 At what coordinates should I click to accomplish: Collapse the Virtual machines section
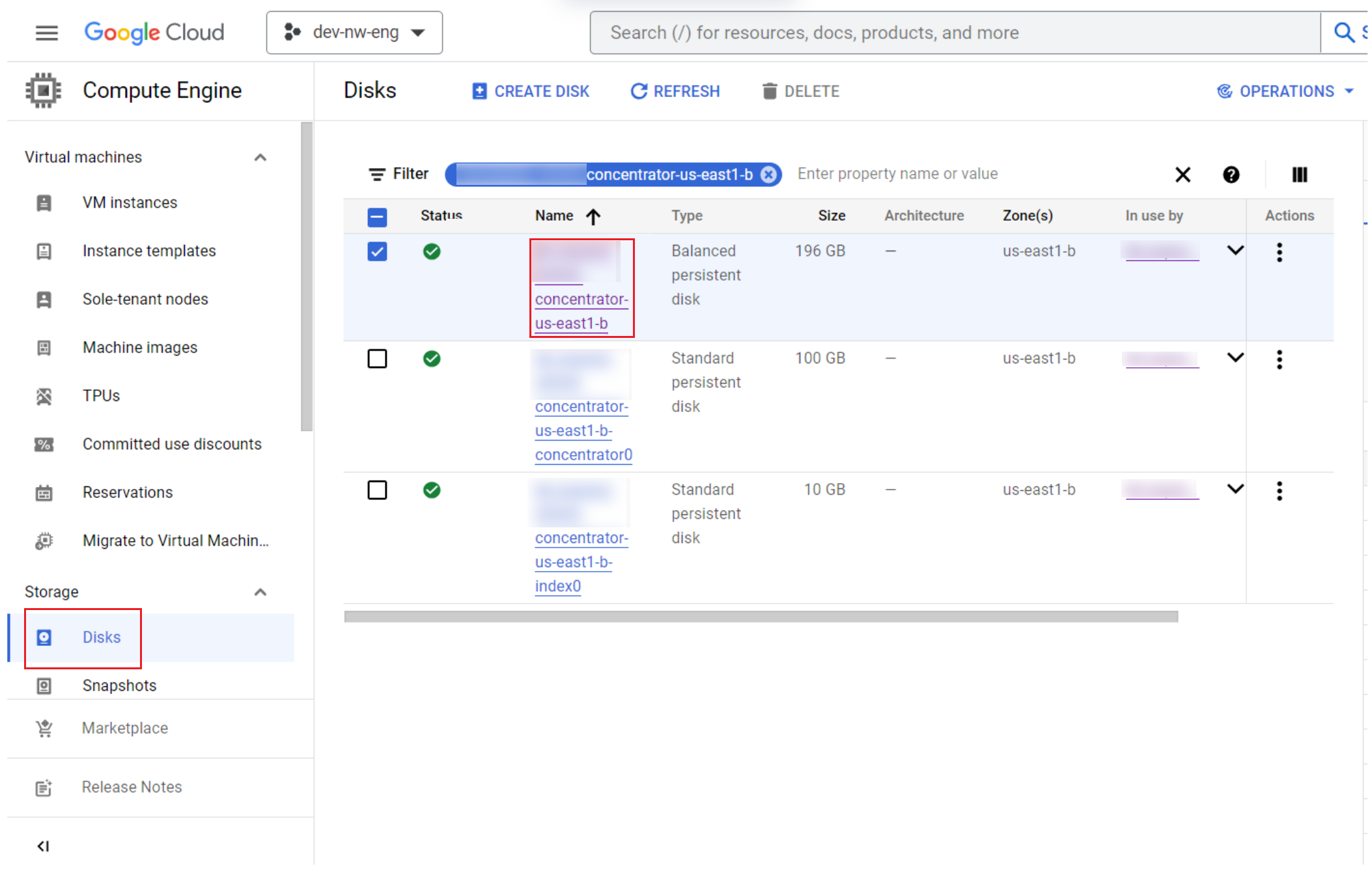coord(260,158)
